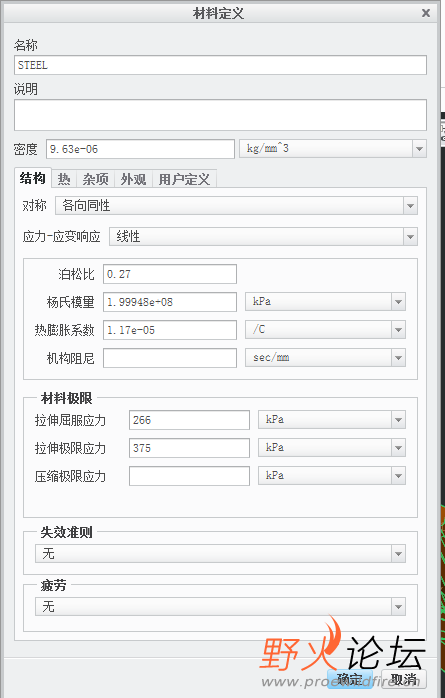Switch to the 杂项 tab
Screen dimensions: 445x698
(95, 179)
